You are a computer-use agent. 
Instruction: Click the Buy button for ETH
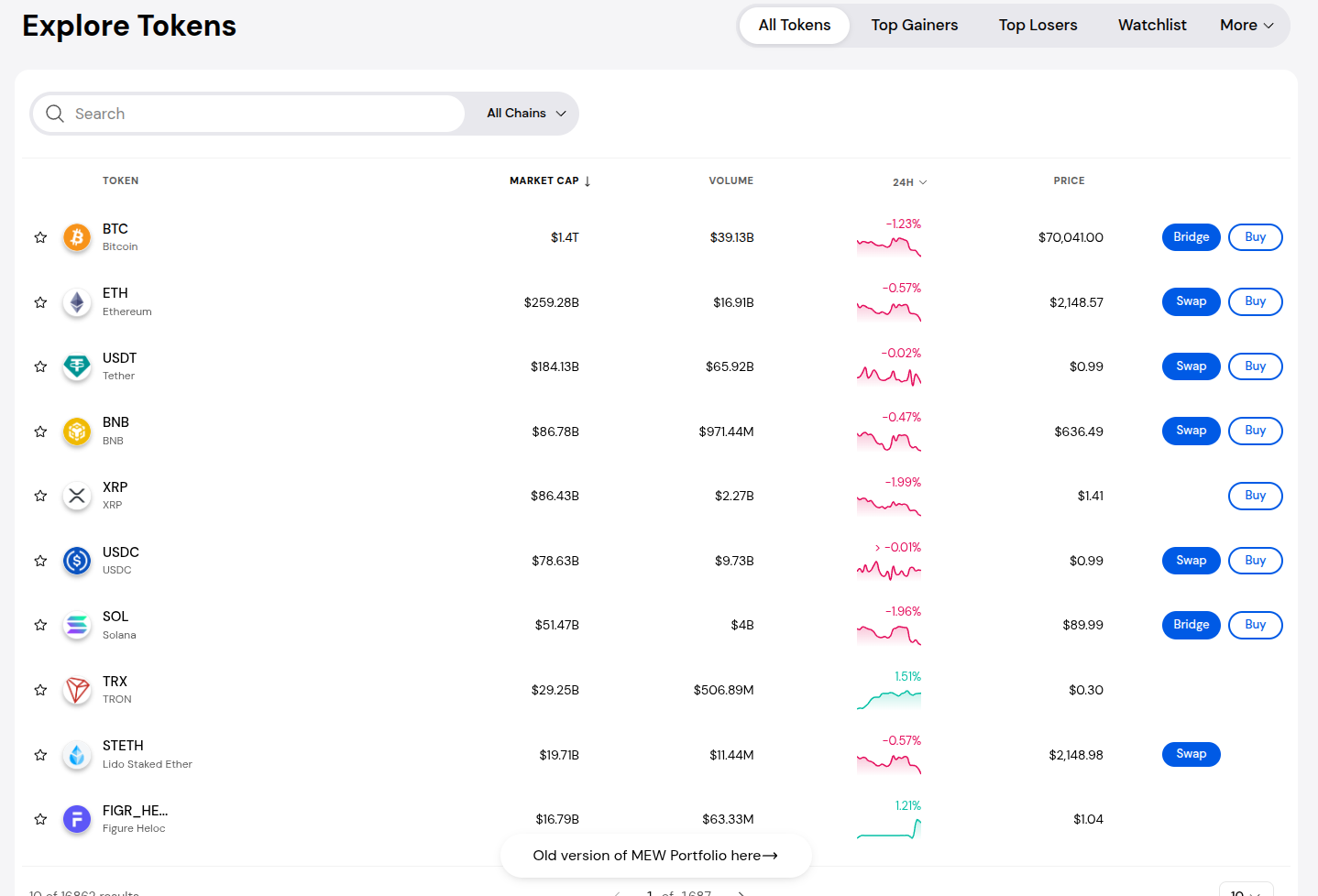(x=1256, y=301)
